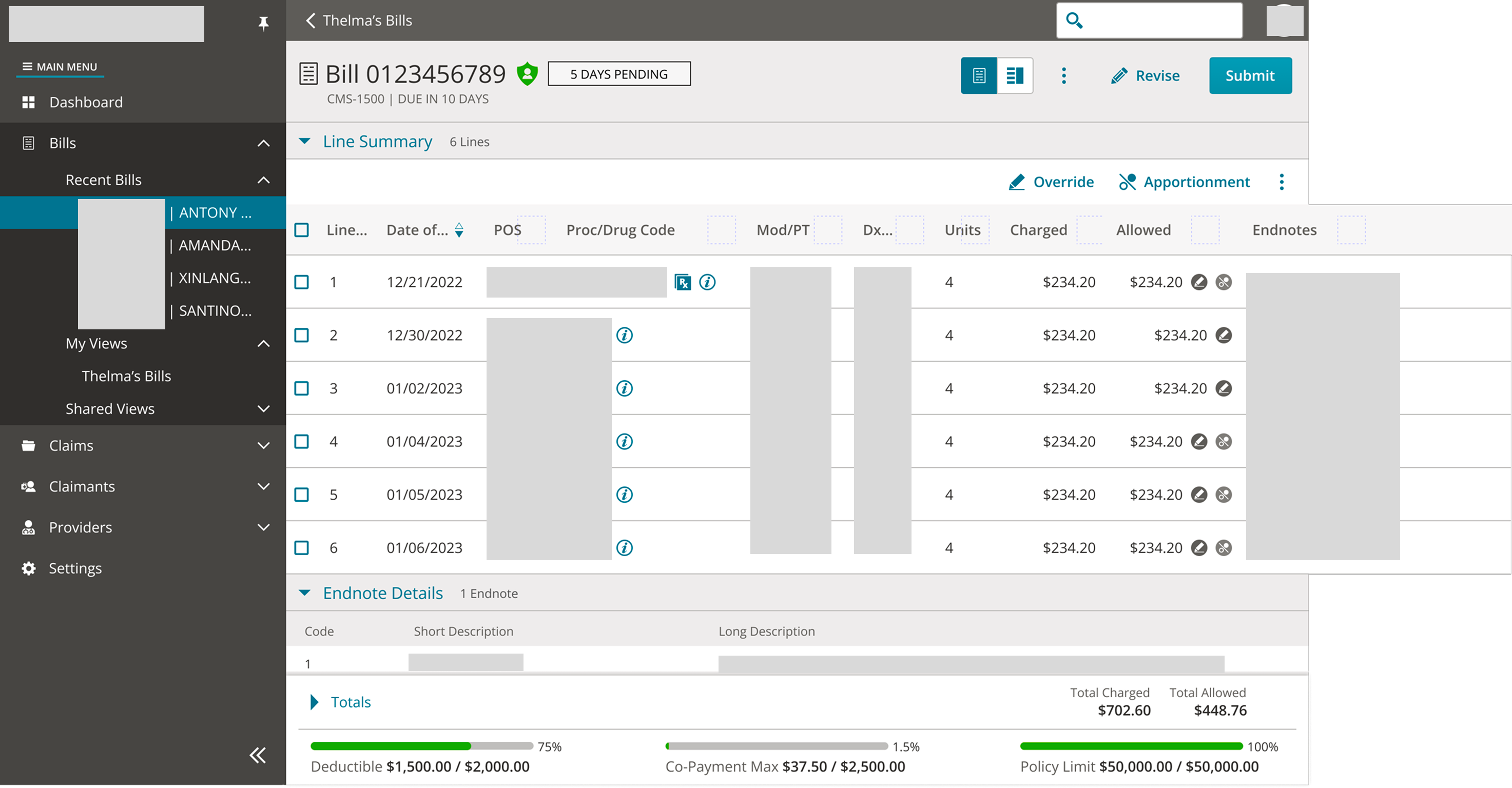The height and width of the screenshot is (788, 1512).
Task: Select line 4 checkbox
Action: [x=302, y=441]
